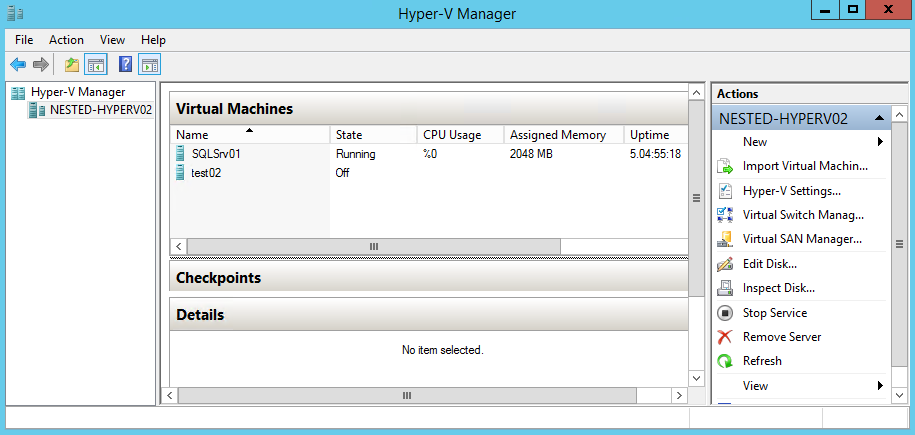Toggle the Show/Hide Console Tree toolbar icon

[x=95, y=64]
